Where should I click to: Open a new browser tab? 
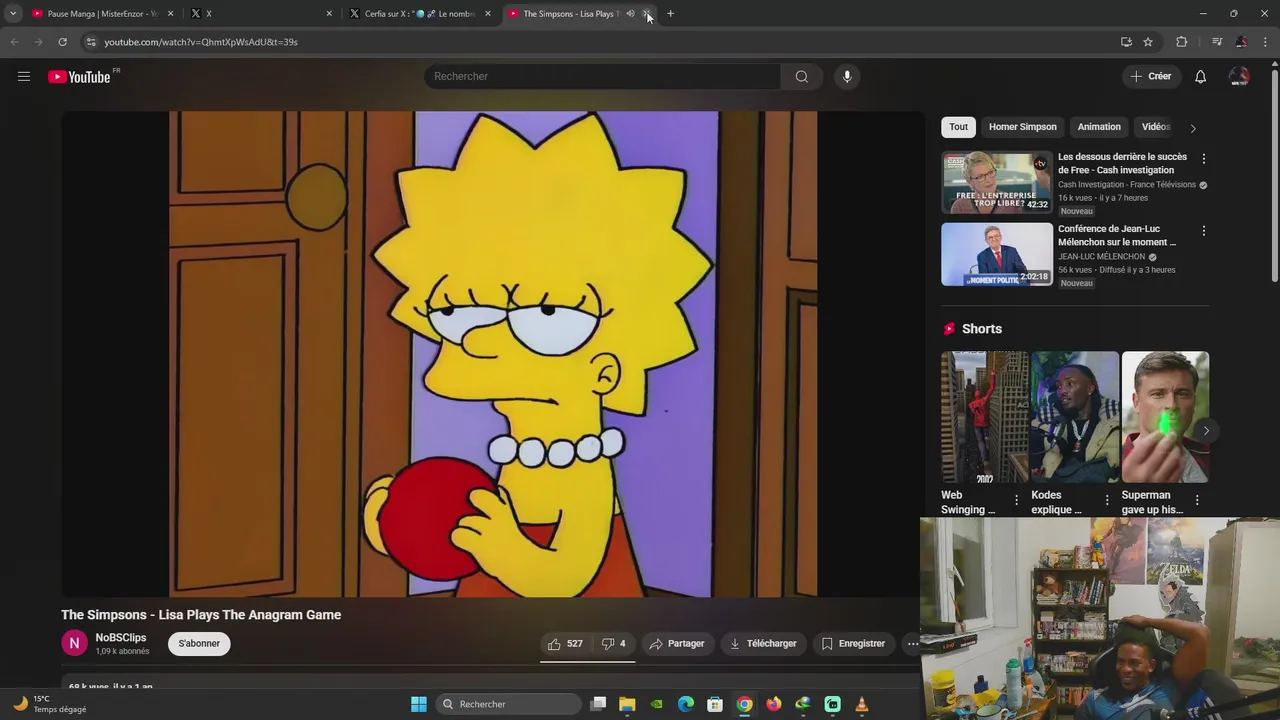pyautogui.click(x=670, y=14)
